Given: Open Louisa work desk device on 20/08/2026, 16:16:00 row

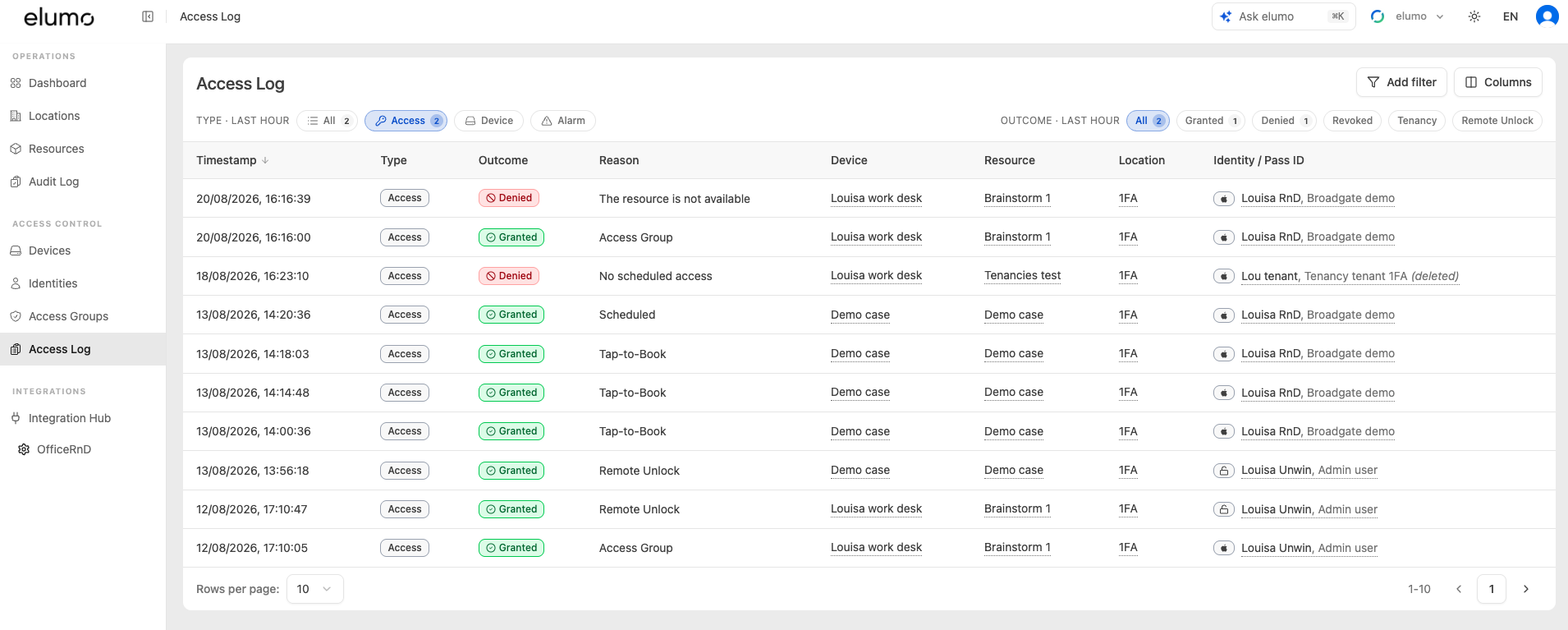Looking at the screenshot, I should (x=876, y=237).
